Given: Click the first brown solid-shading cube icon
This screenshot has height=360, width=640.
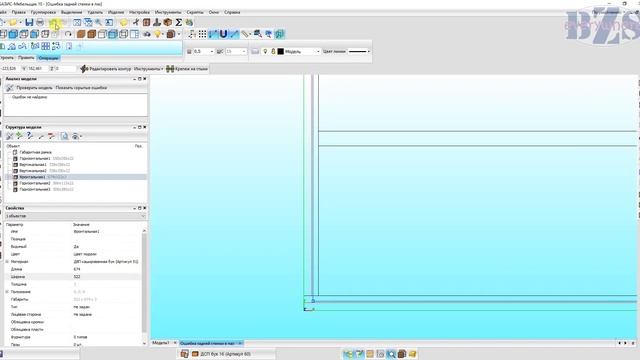Looking at the screenshot, I should [x=81, y=34].
